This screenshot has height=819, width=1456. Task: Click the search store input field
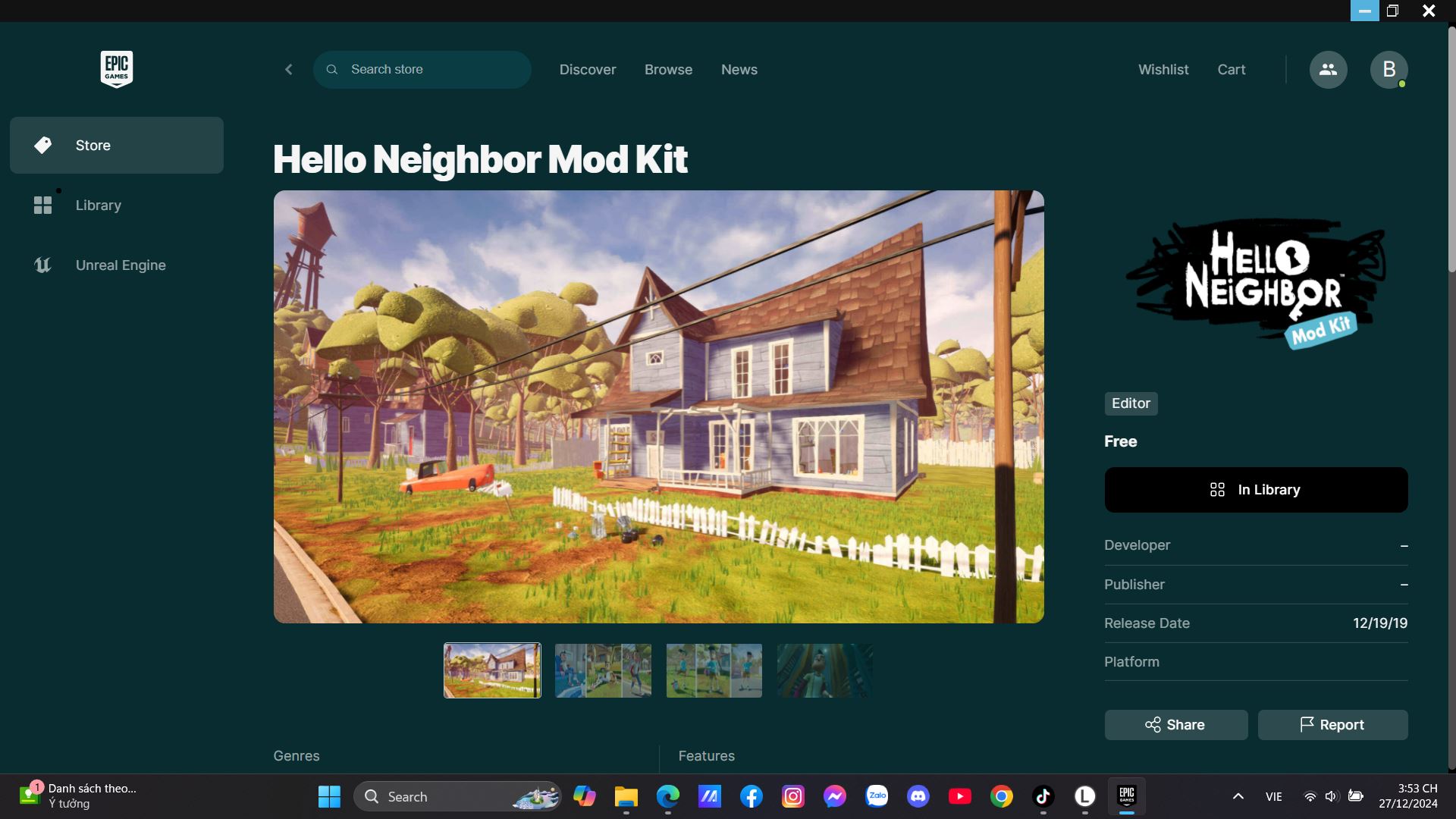(422, 69)
